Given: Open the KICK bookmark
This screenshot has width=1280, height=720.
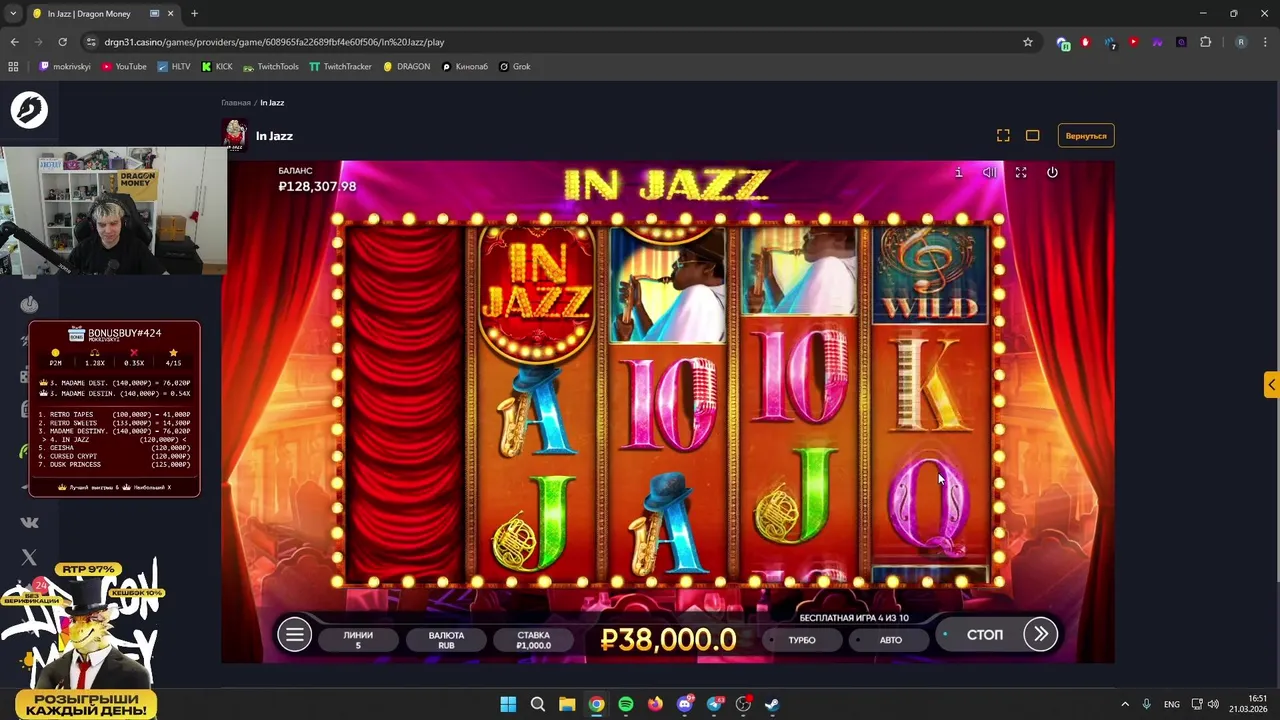Looking at the screenshot, I should 217,67.
